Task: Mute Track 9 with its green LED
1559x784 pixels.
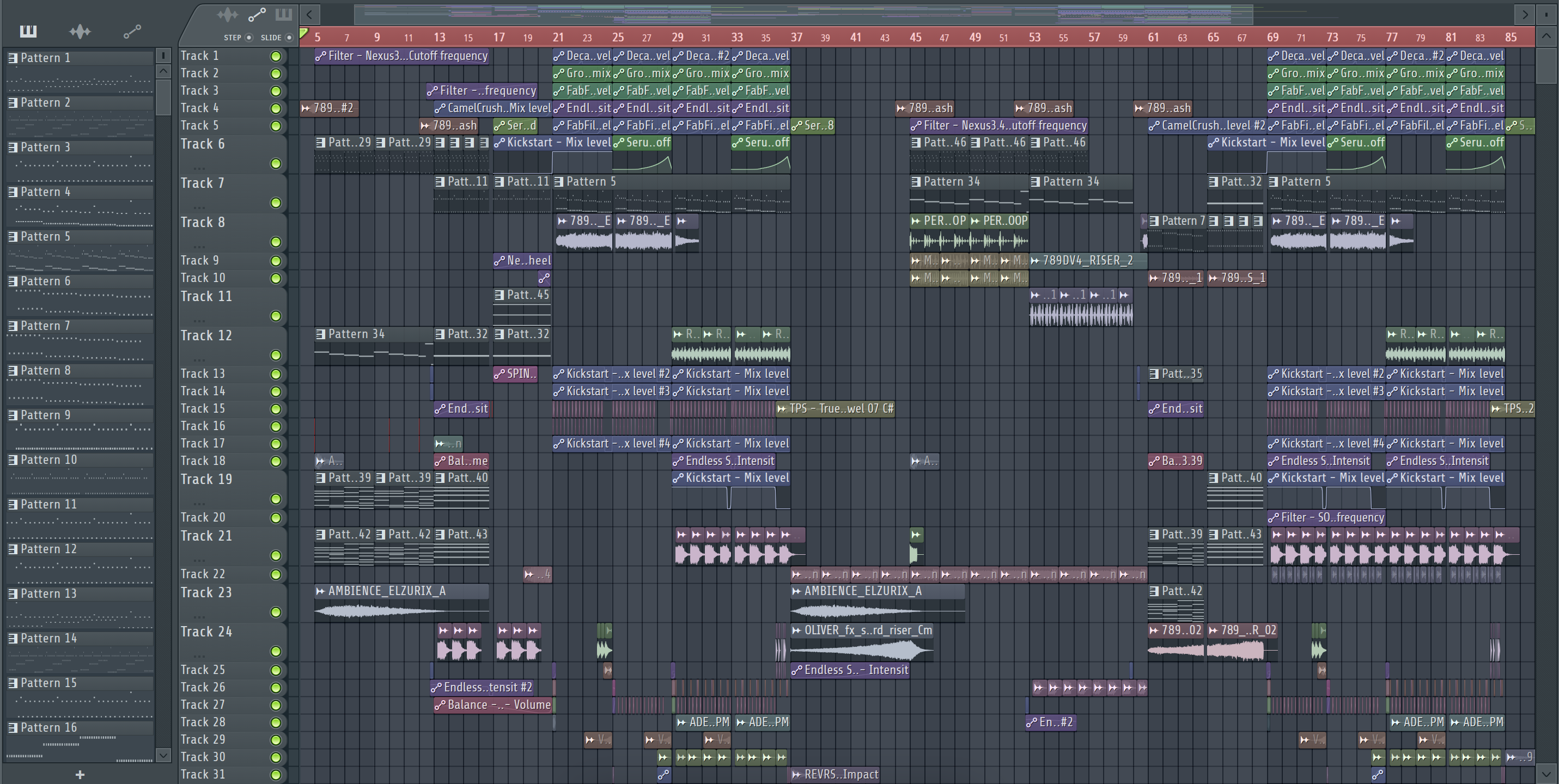Action: coord(276,261)
